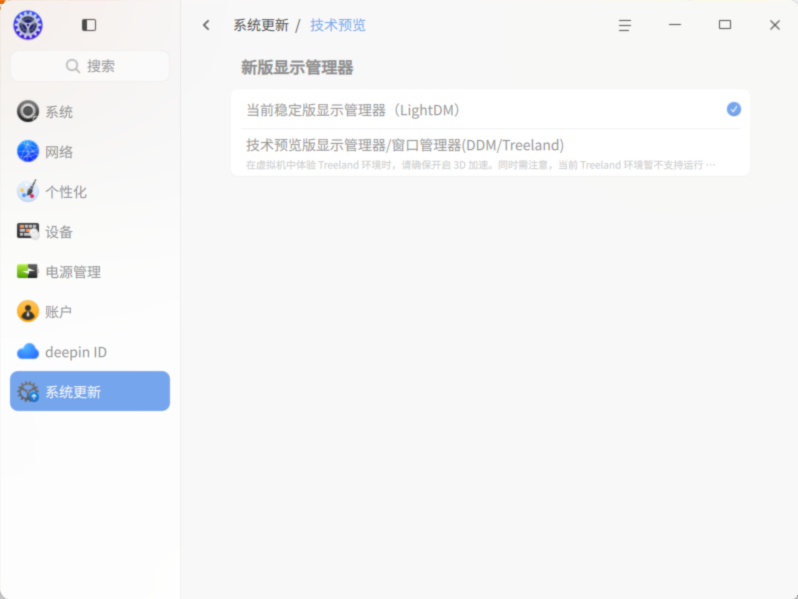Click the 新版显示管理器 heading
Image resolution: width=798 pixels, height=599 pixels.
click(x=297, y=68)
